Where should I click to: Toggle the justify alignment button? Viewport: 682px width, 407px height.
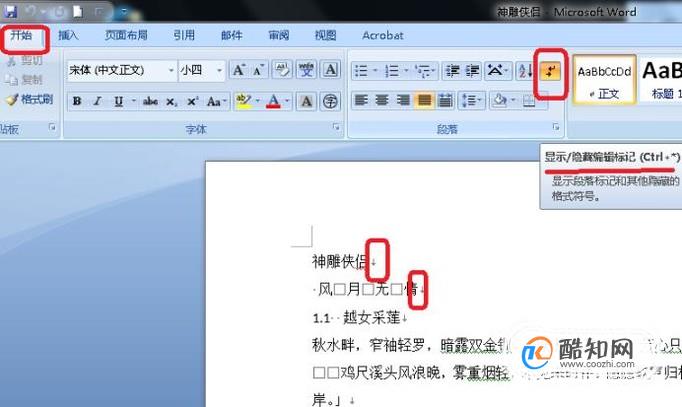[x=424, y=101]
